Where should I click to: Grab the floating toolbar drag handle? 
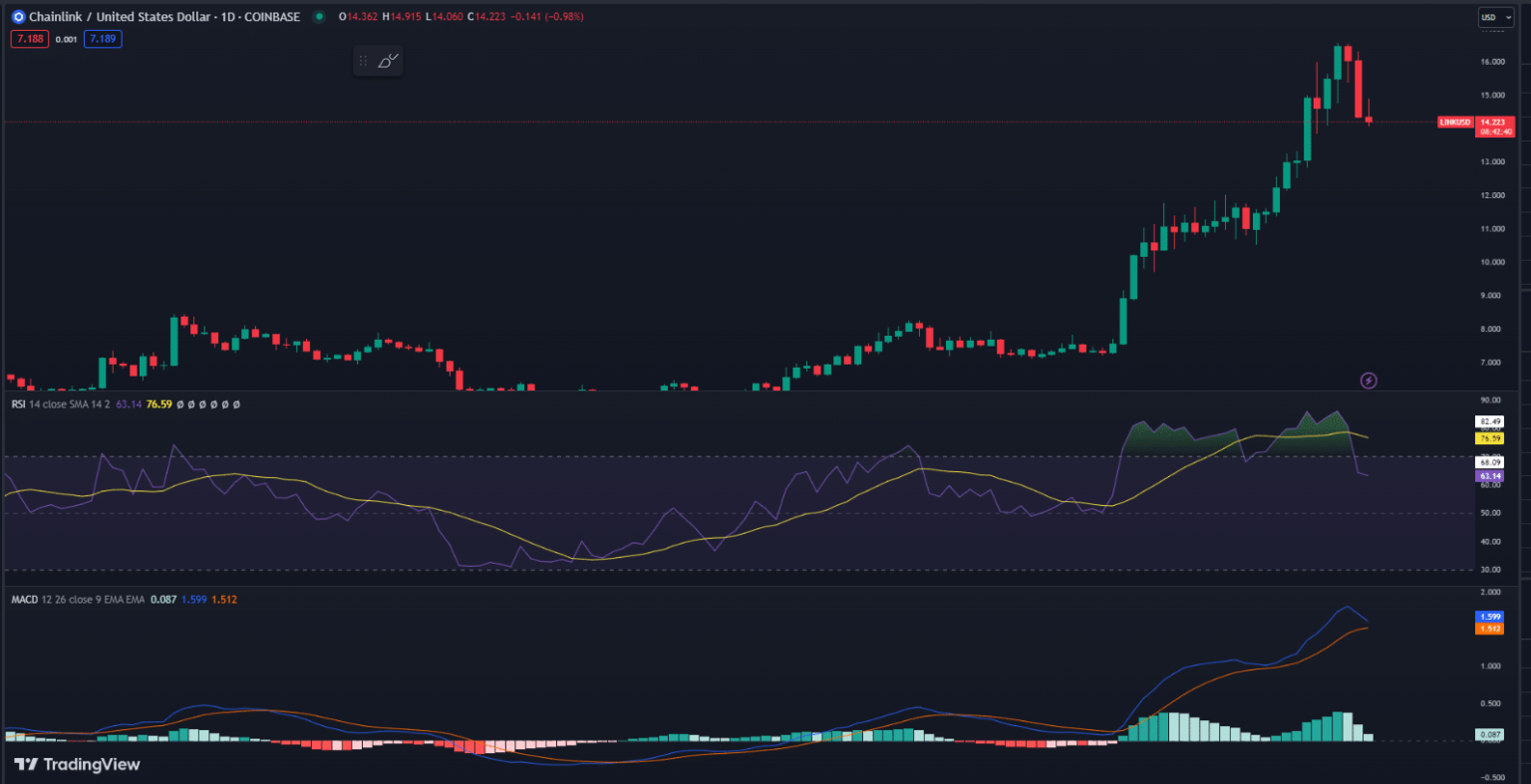tap(363, 61)
